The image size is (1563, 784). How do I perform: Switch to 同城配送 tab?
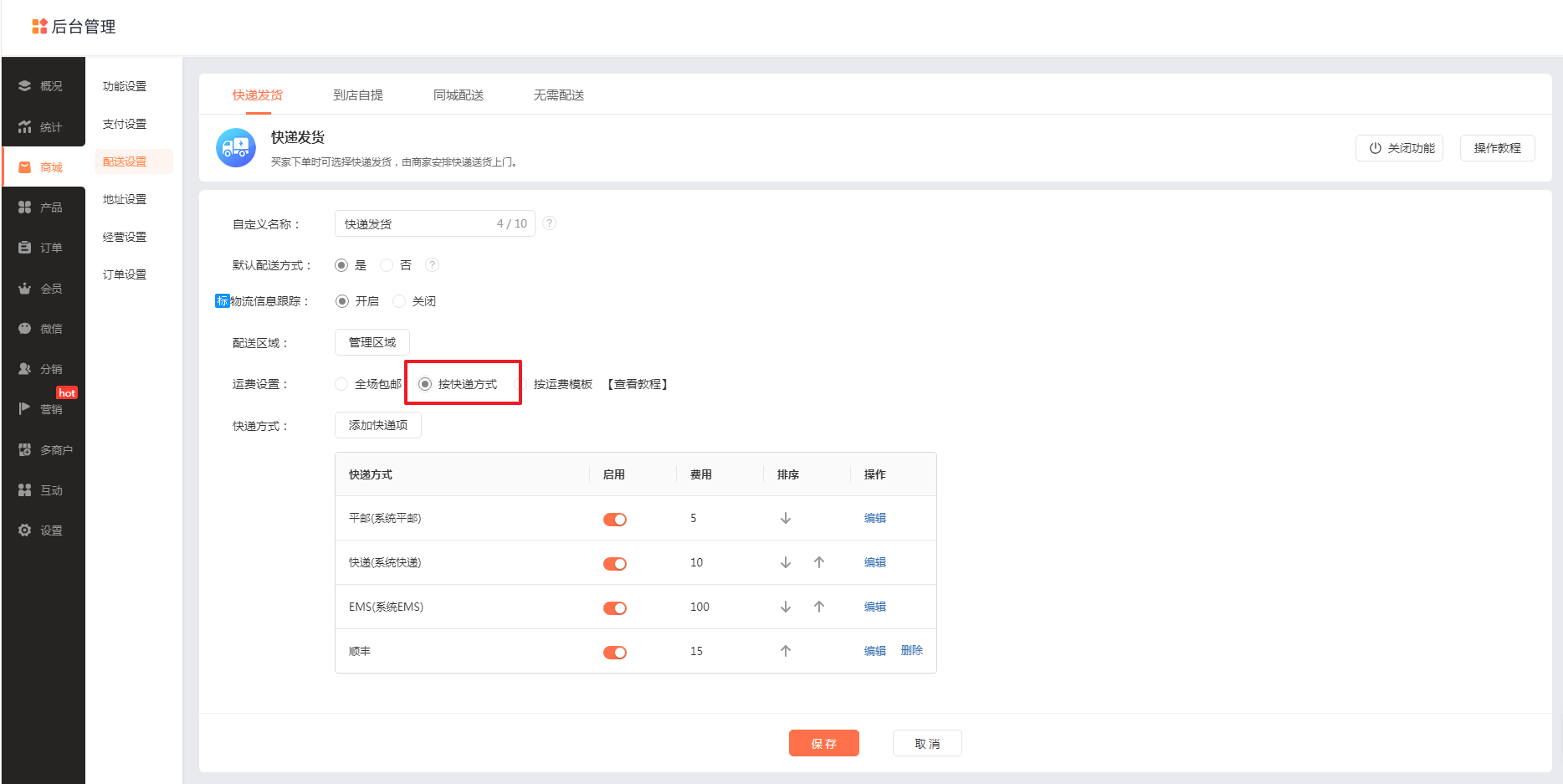click(x=459, y=95)
